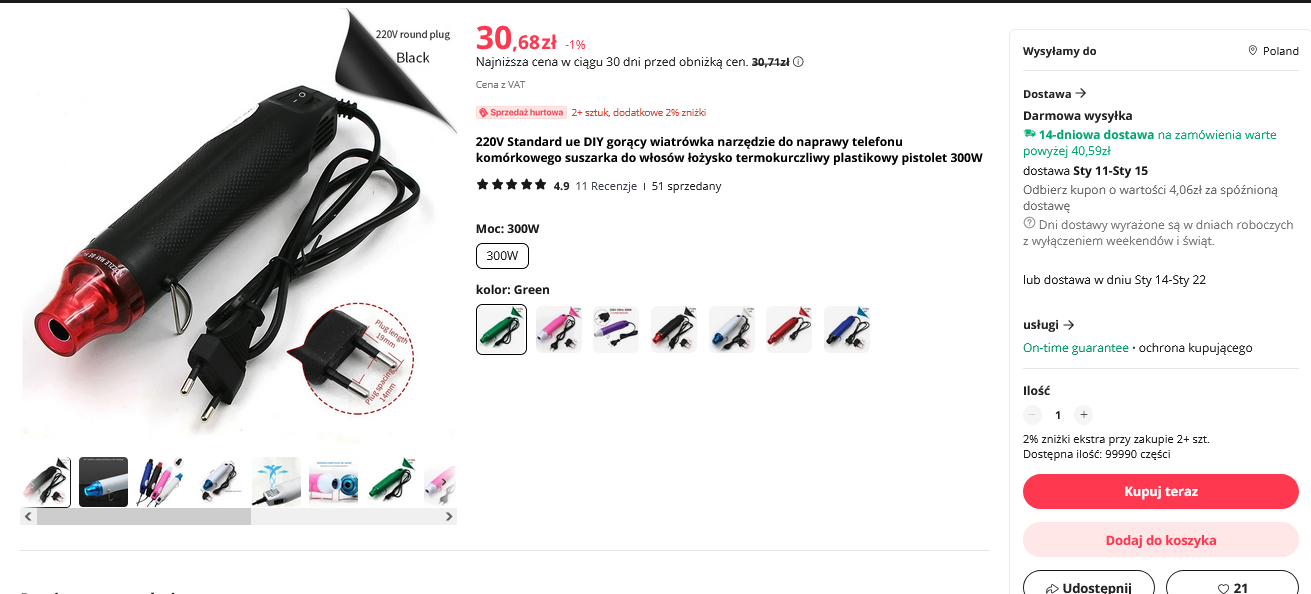Click the location pin icon next to Poland
Viewport: 1311px width, 594px height.
[x=1252, y=51]
